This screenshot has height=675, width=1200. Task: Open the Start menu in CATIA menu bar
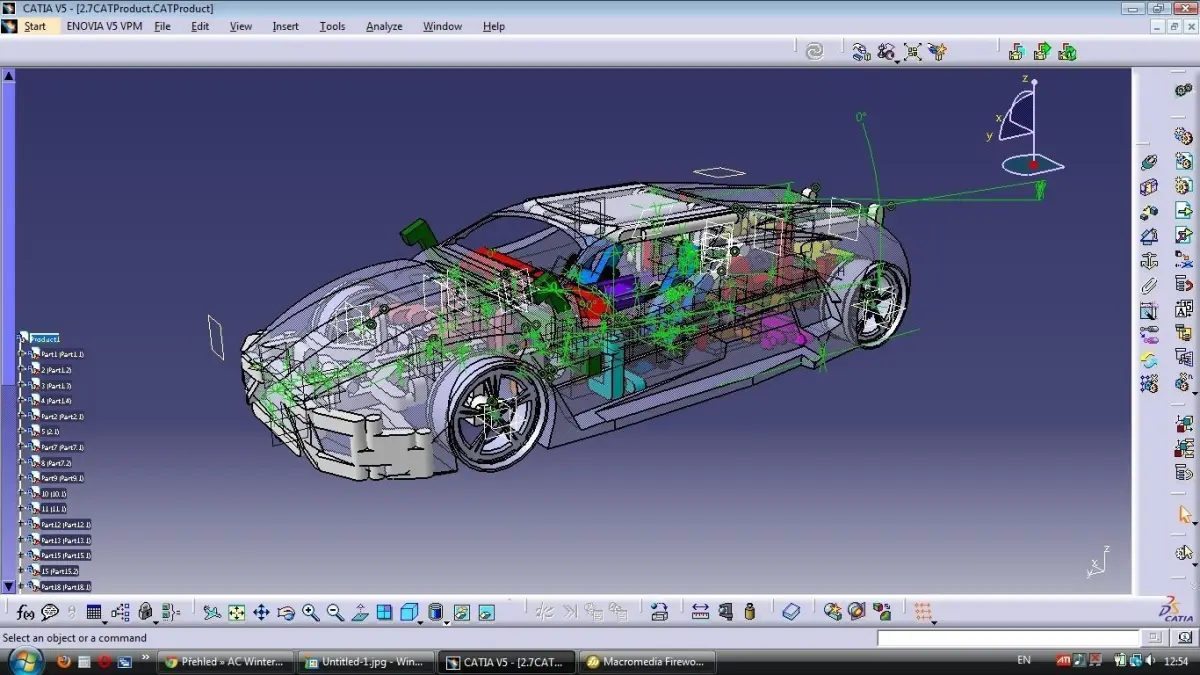(x=35, y=26)
